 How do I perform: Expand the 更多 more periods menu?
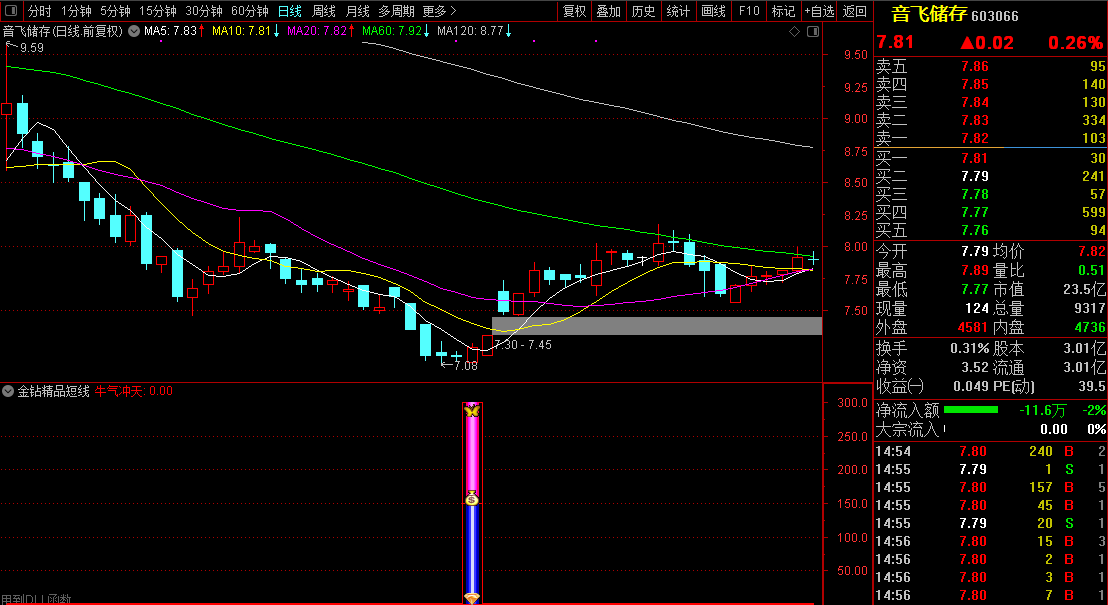pos(440,11)
